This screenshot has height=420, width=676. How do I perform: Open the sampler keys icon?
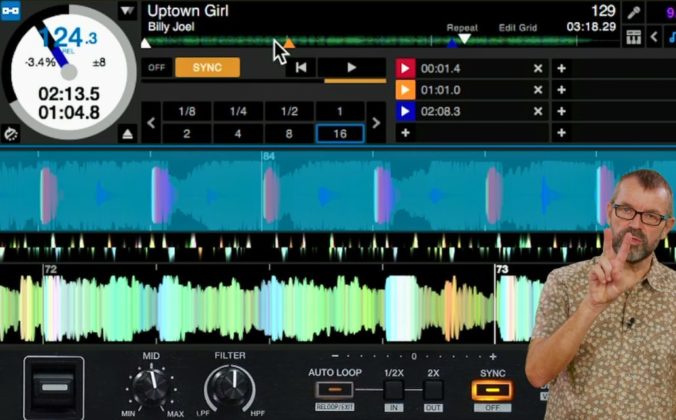click(633, 37)
